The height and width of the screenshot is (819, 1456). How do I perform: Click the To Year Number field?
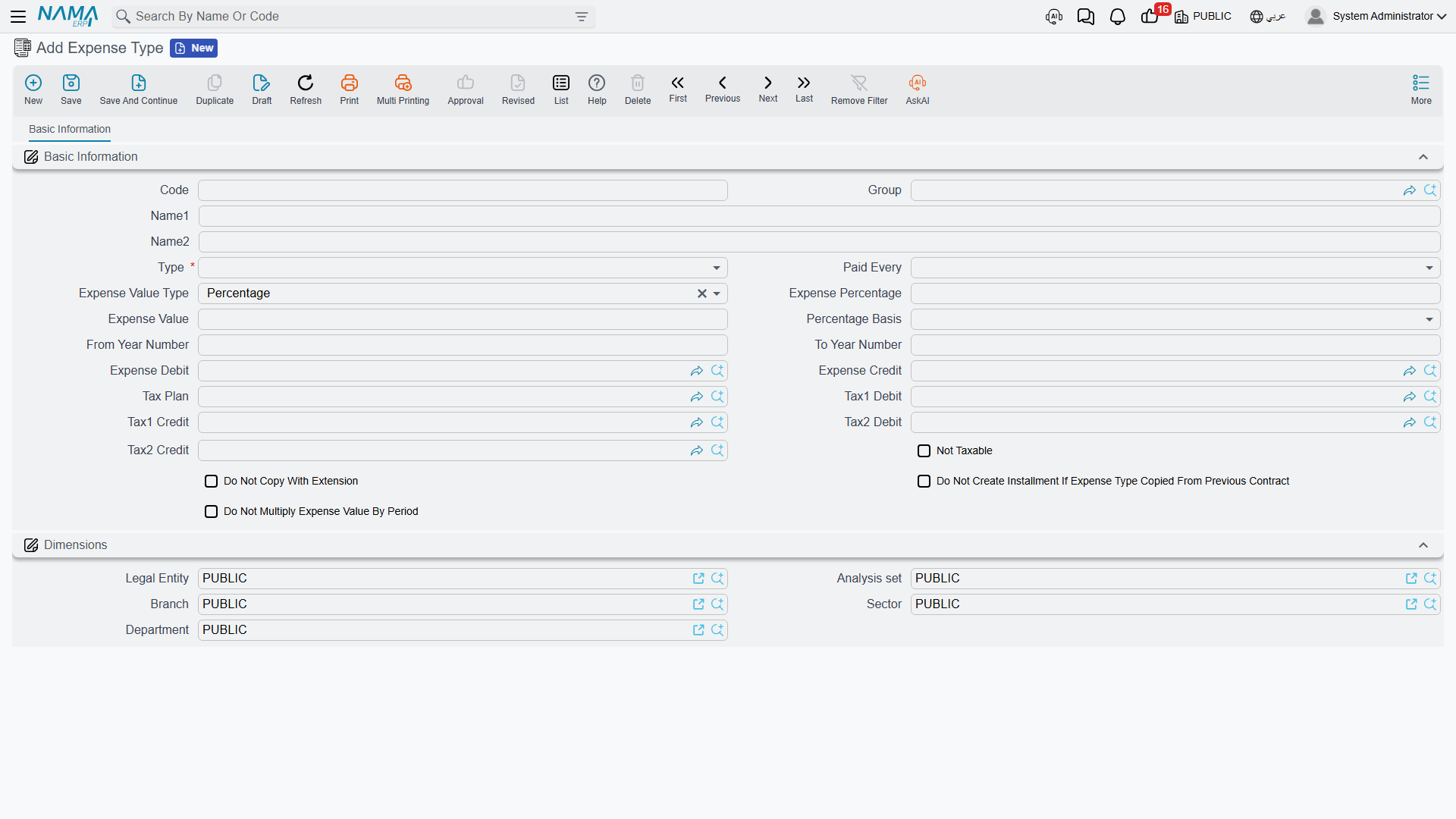1175,345
